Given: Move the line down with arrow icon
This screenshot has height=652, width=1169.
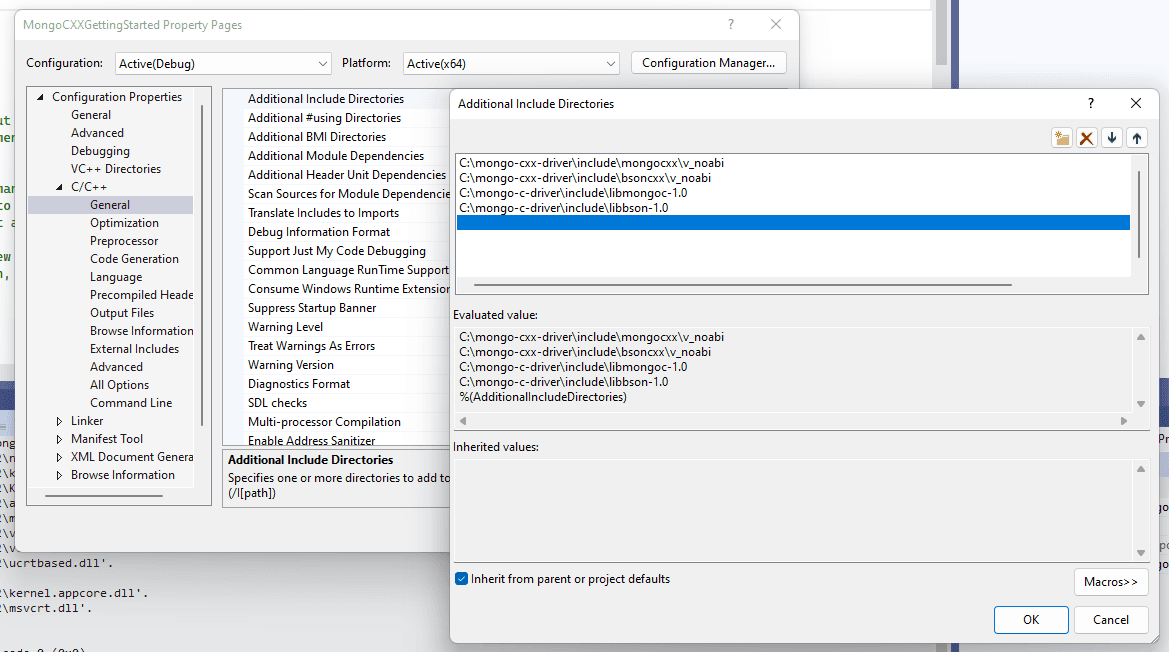Looking at the screenshot, I should pos(1112,138).
